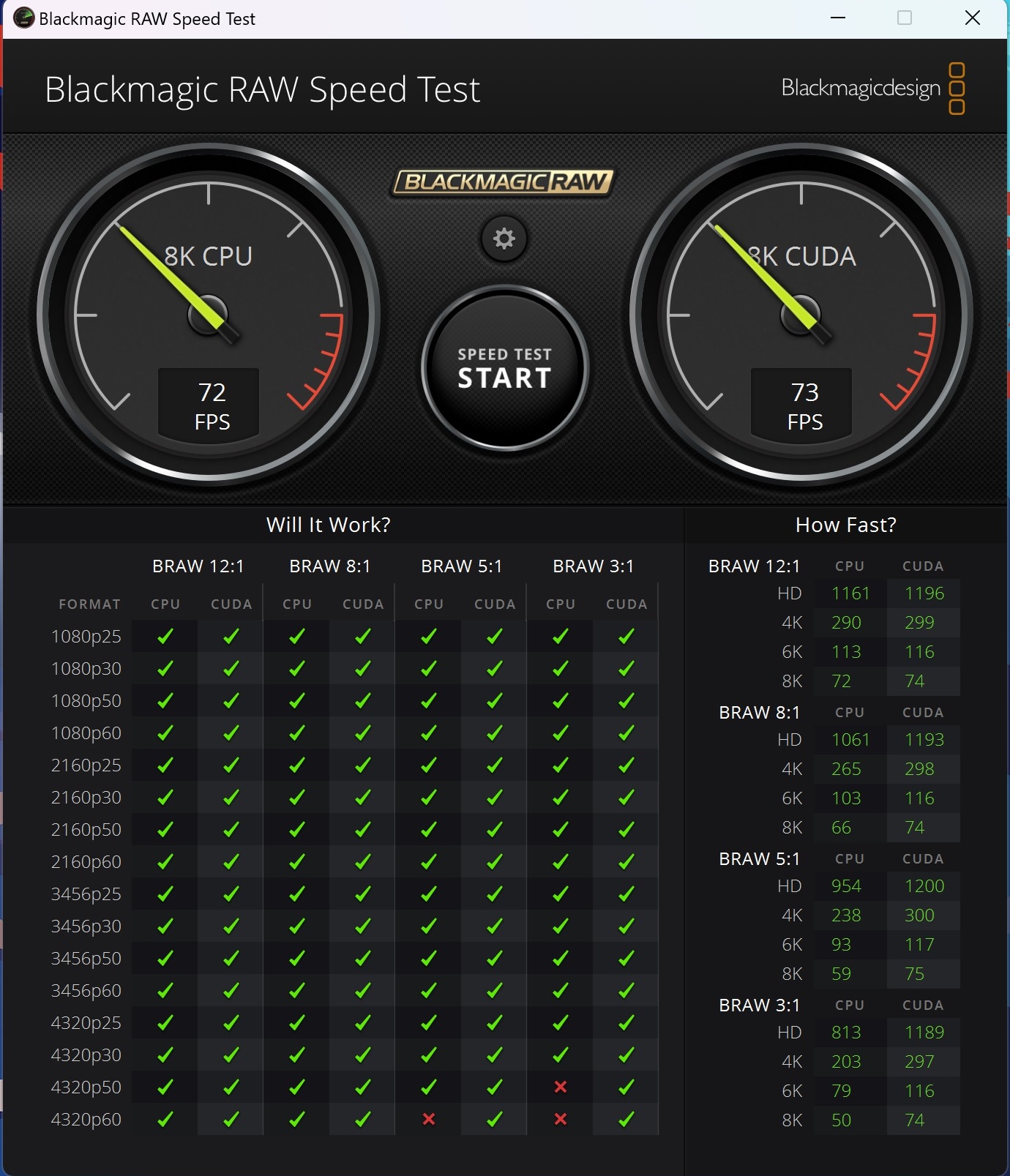Image resolution: width=1010 pixels, height=1176 pixels.
Task: Click the BRAW 8:1 column header in Will It Work
Action: coord(329,566)
